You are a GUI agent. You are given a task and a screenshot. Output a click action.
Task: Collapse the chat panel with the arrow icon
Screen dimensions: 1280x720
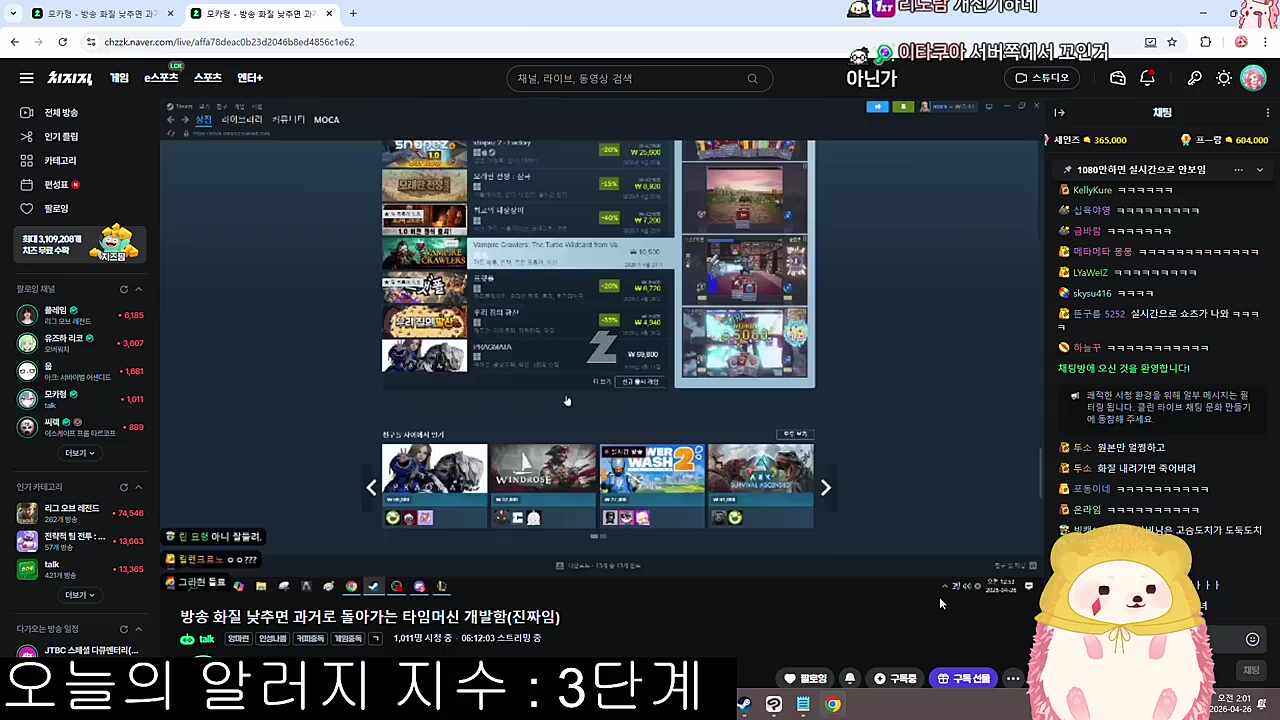(1060, 113)
